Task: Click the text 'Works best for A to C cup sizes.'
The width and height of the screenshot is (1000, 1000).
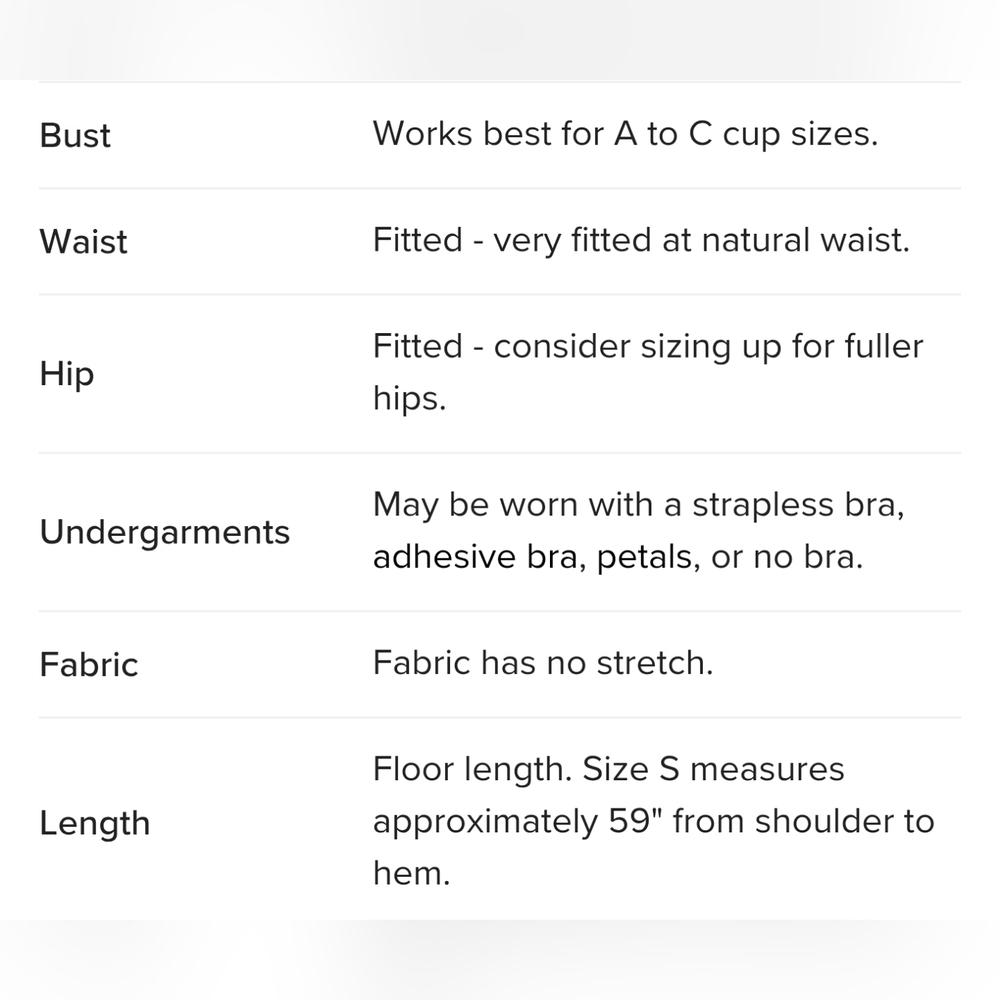Action: click(625, 135)
